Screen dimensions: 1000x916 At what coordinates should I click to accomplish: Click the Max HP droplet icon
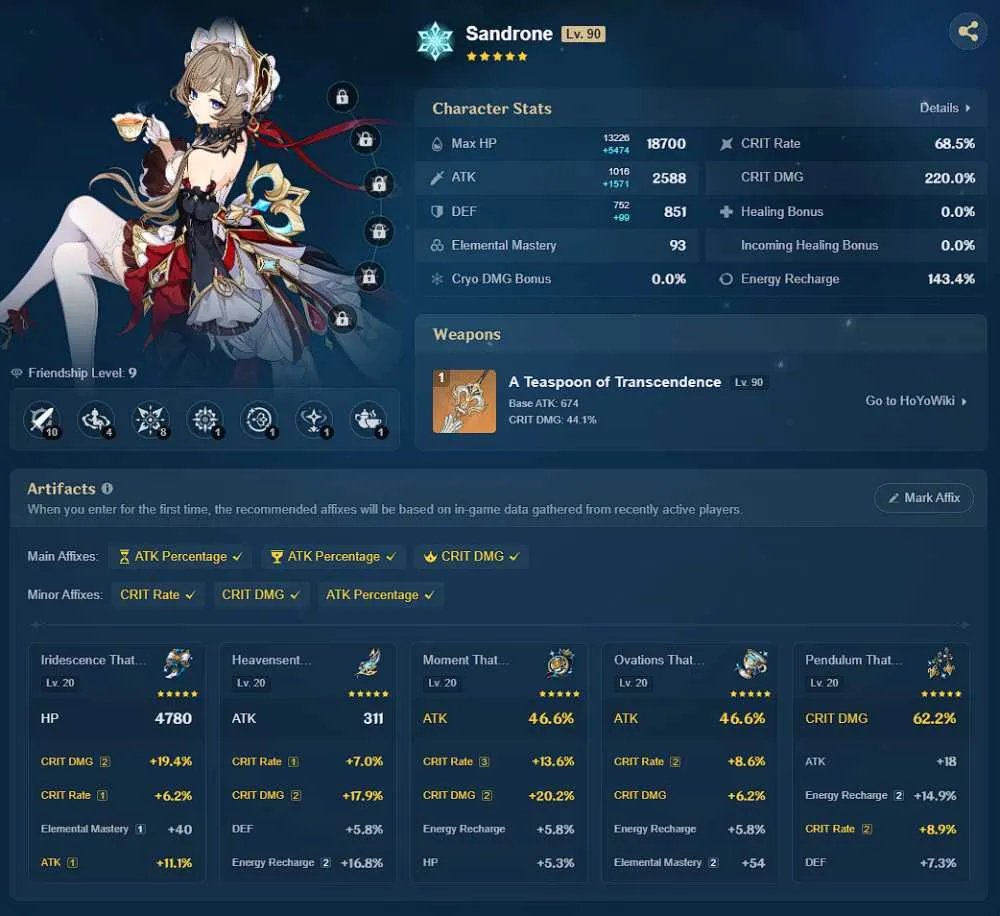coord(437,144)
